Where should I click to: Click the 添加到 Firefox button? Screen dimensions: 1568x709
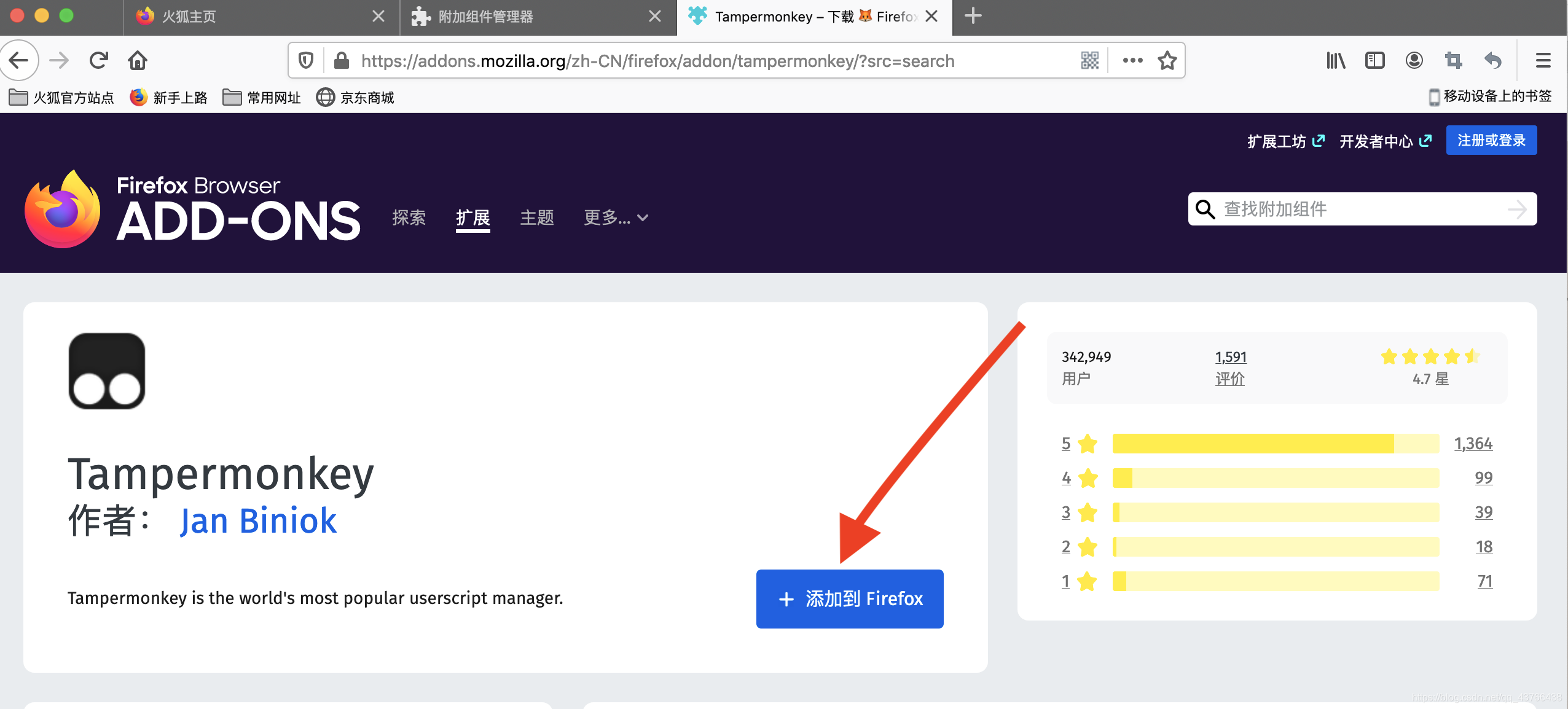[850, 598]
